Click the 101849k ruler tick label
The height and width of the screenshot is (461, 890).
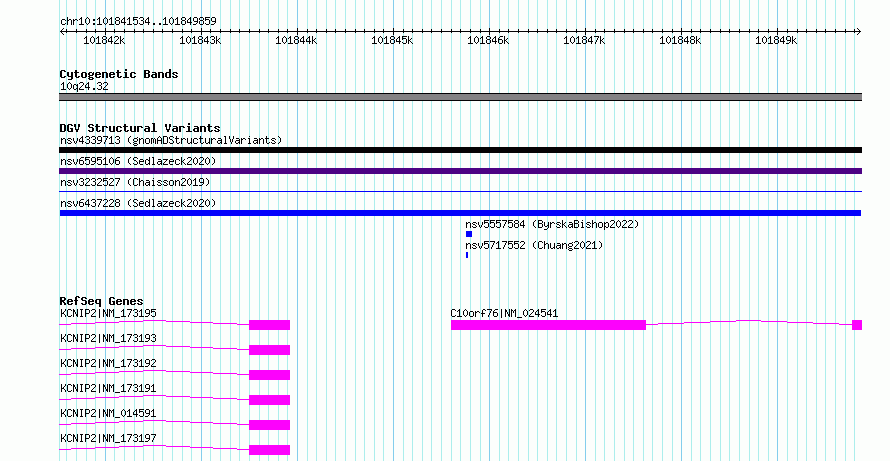[776, 40]
